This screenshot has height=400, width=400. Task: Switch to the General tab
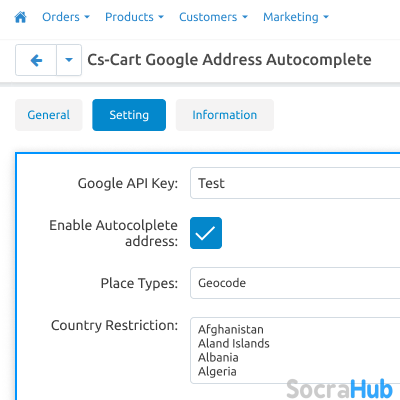49,115
